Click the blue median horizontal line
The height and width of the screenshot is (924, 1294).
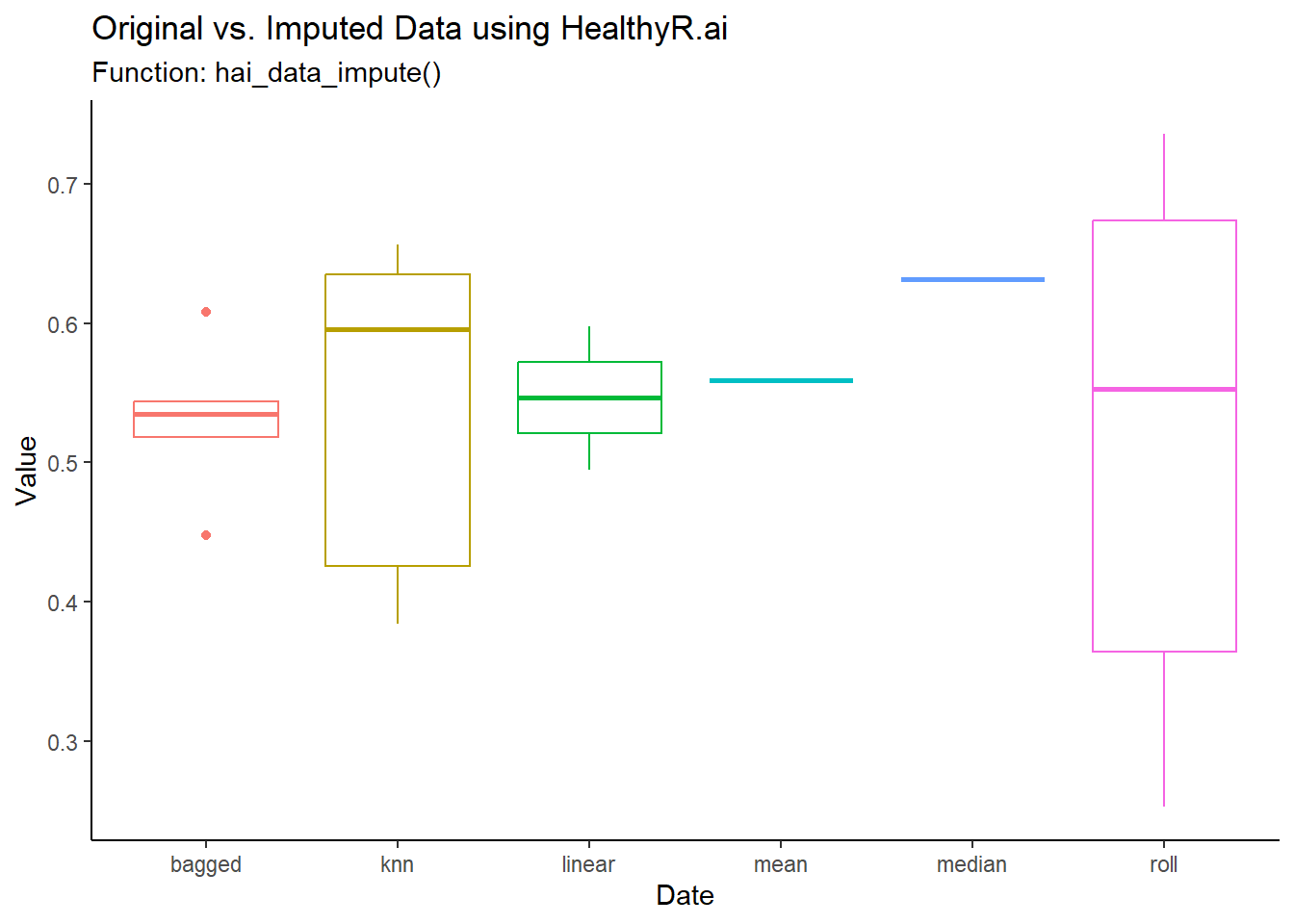(x=972, y=279)
